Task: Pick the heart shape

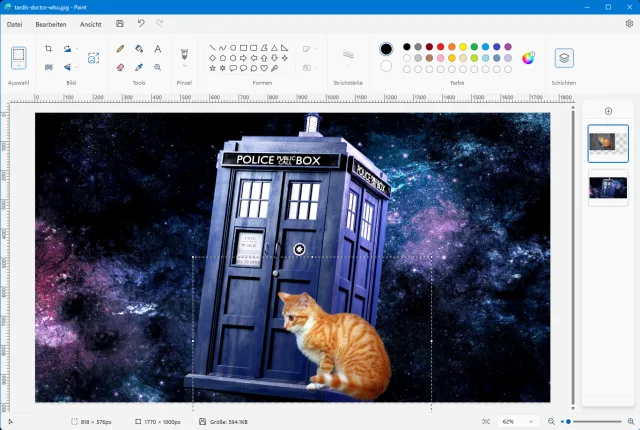Action: 264,68
